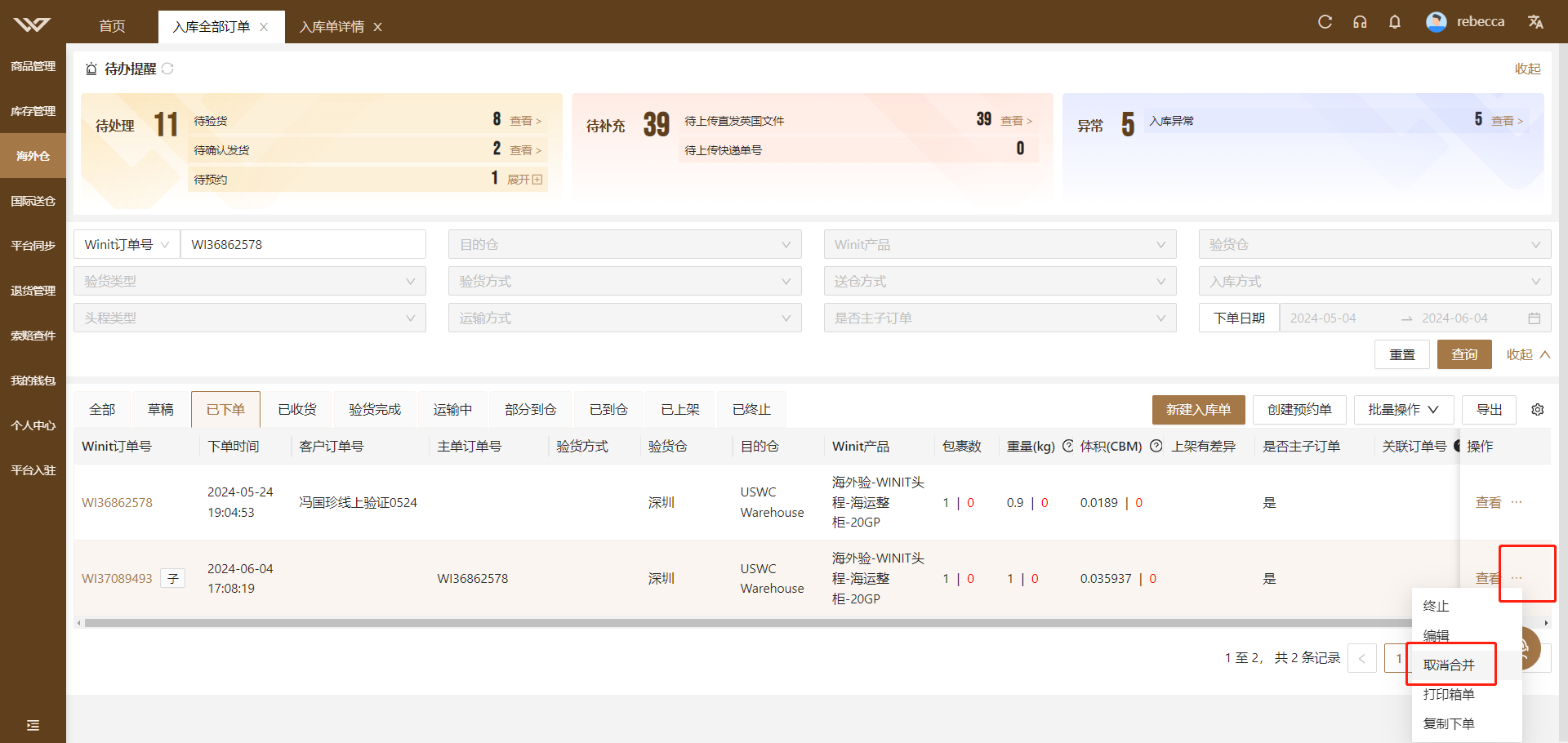Click order number input field WI36862578
1568x743 pixels.
pos(303,244)
